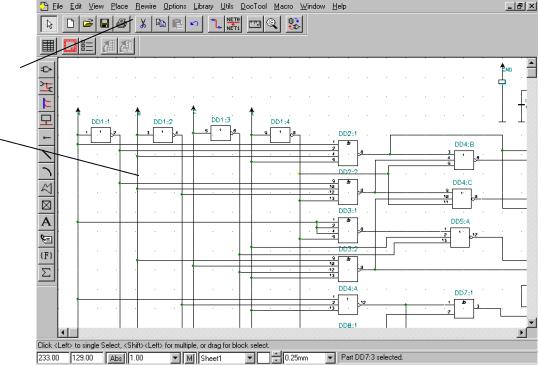Select the Place Field (F) tool

(x=46, y=256)
